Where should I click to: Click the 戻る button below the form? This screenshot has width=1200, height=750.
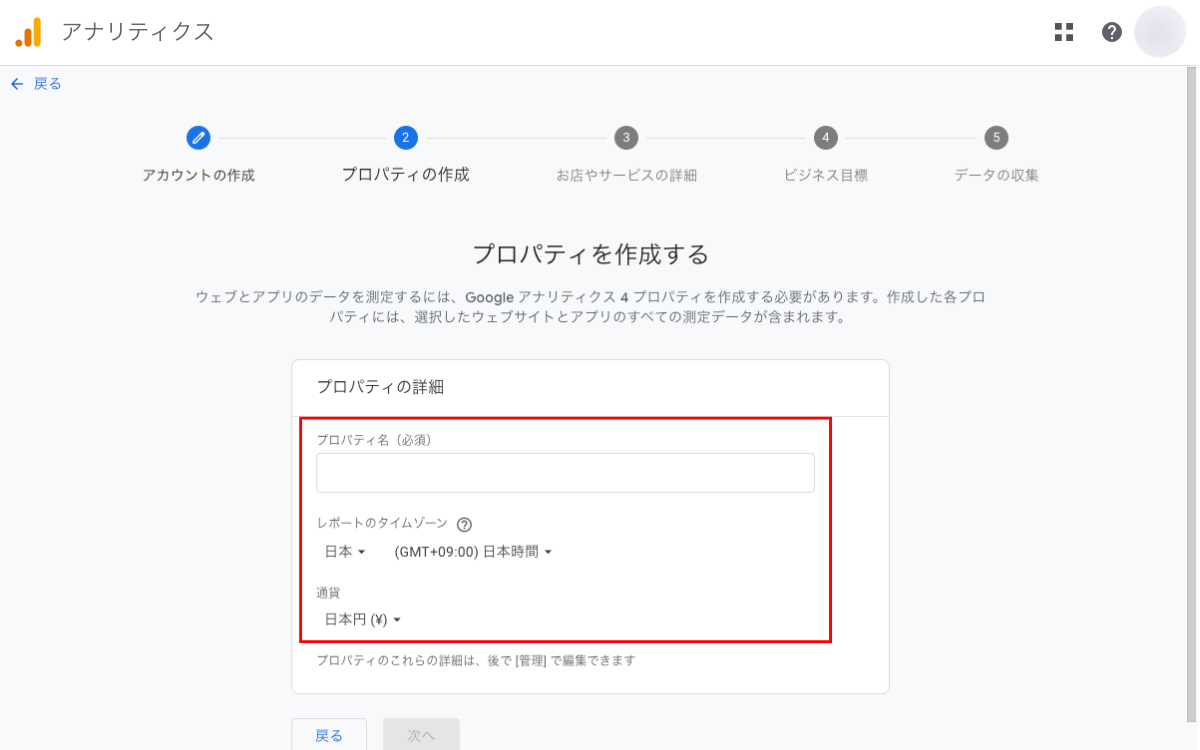click(x=329, y=735)
